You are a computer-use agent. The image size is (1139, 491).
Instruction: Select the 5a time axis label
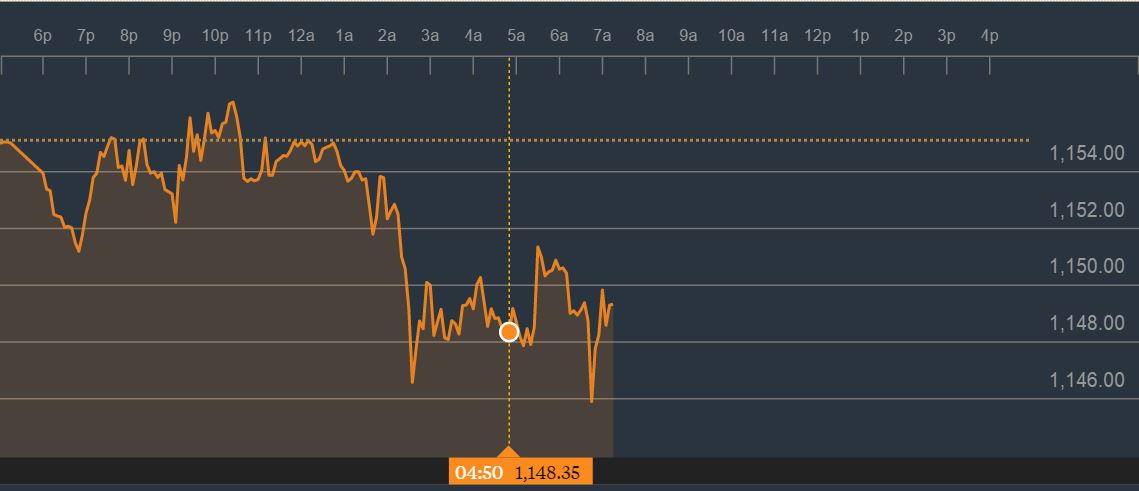coord(516,36)
